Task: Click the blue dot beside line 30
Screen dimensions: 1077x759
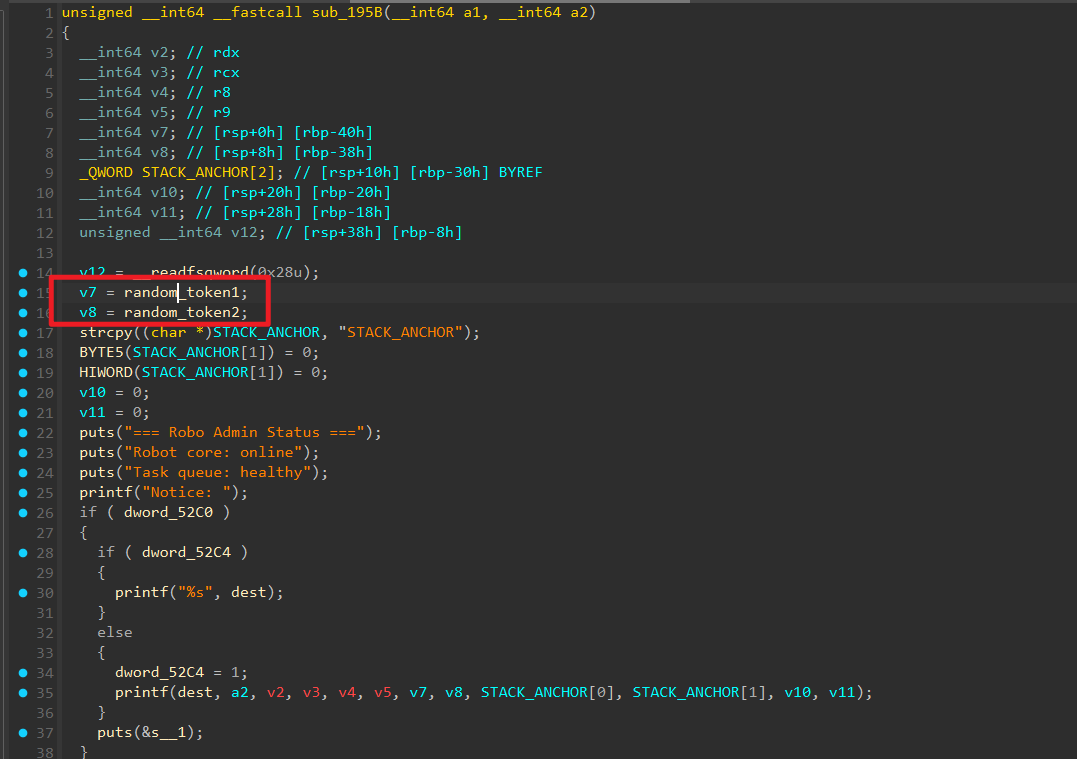Action: click(x=22, y=592)
